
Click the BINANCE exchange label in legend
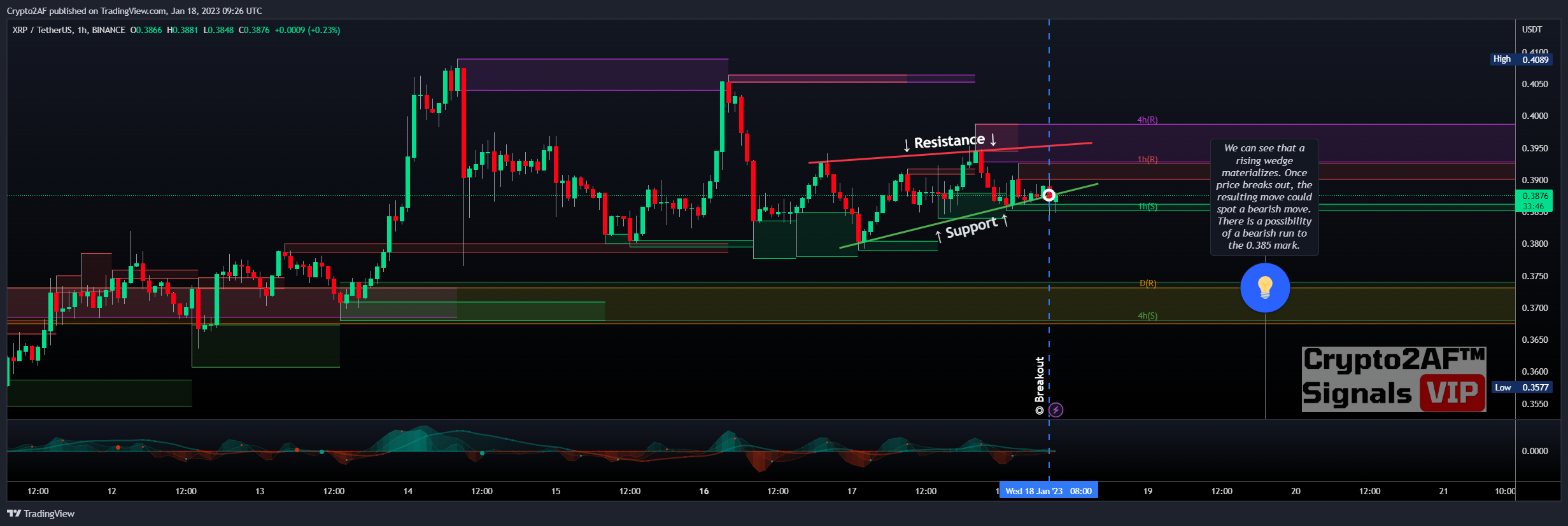(108, 30)
